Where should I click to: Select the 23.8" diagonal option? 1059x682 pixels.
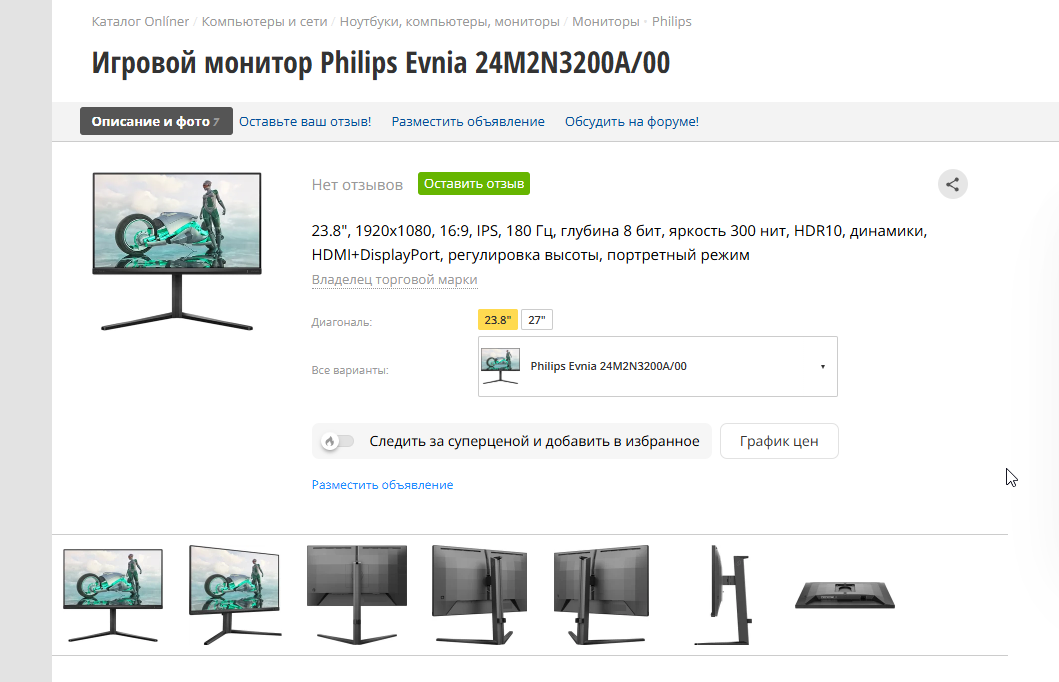coord(498,320)
